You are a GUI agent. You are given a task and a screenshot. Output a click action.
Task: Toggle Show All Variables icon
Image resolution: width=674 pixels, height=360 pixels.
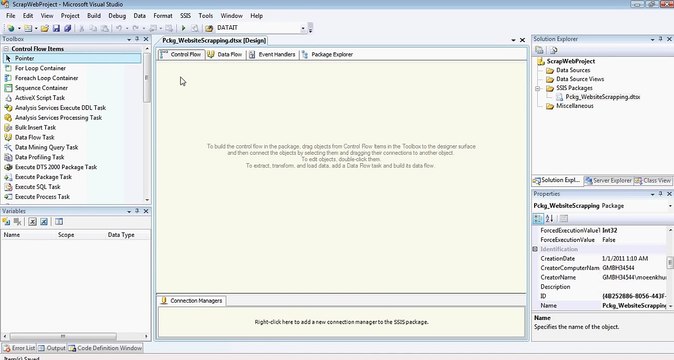point(44,222)
